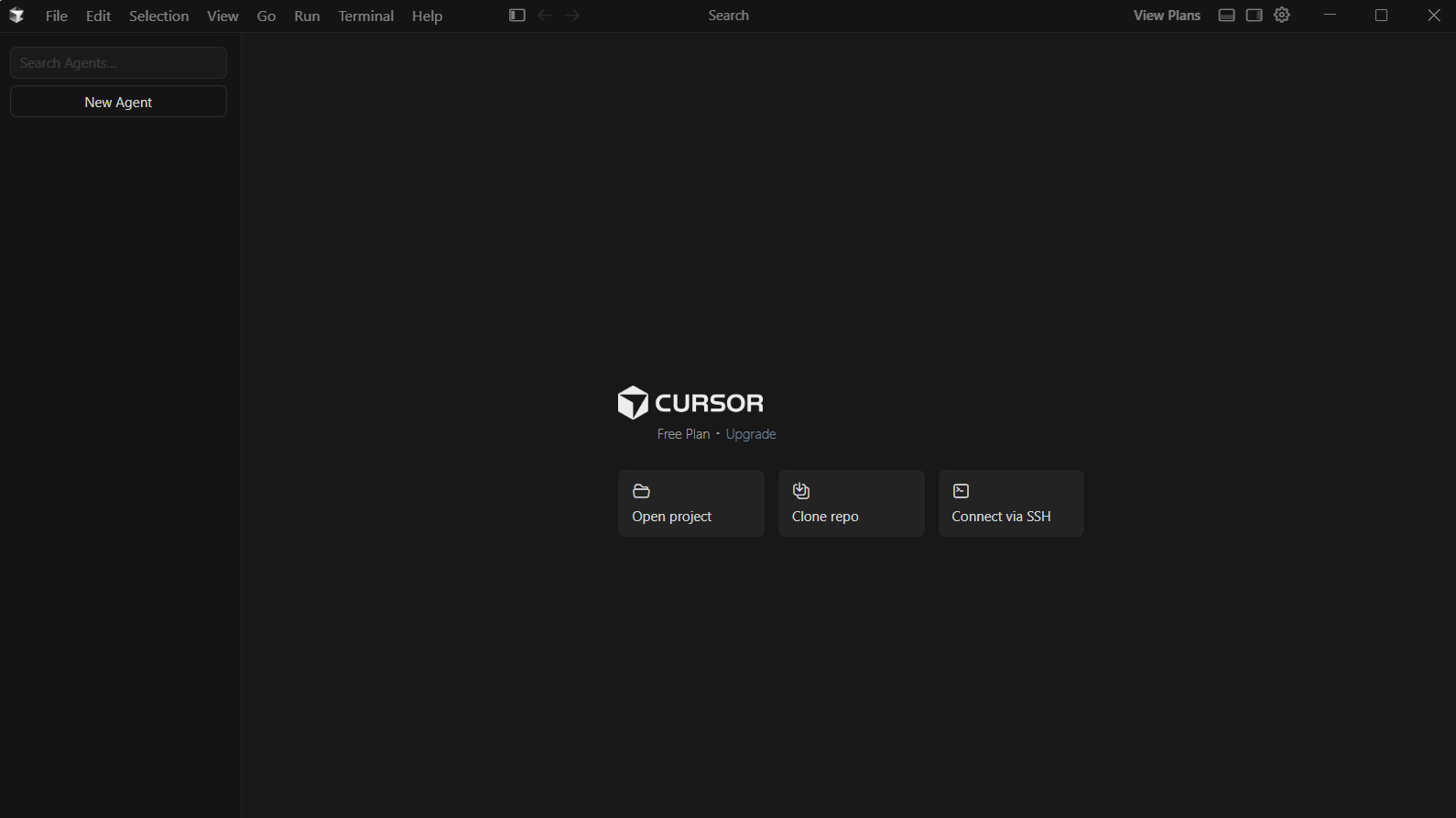Click the download icon on Clone repo
Viewport: 1456px width, 818px height.
click(801, 491)
